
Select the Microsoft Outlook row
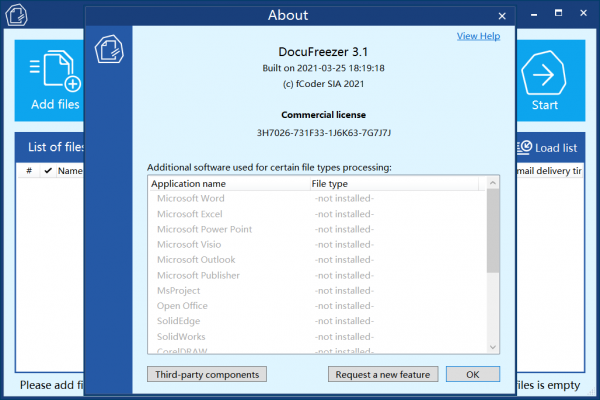(x=317, y=260)
